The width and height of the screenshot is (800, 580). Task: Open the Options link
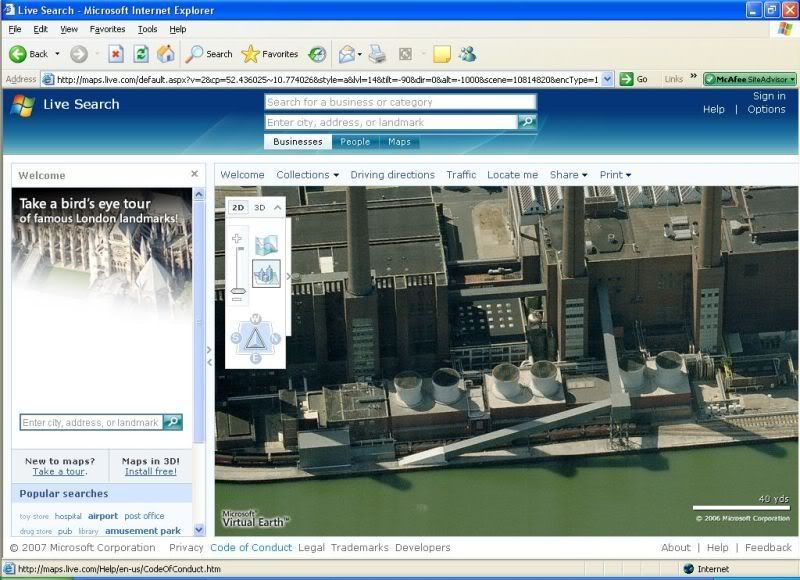[x=766, y=109]
